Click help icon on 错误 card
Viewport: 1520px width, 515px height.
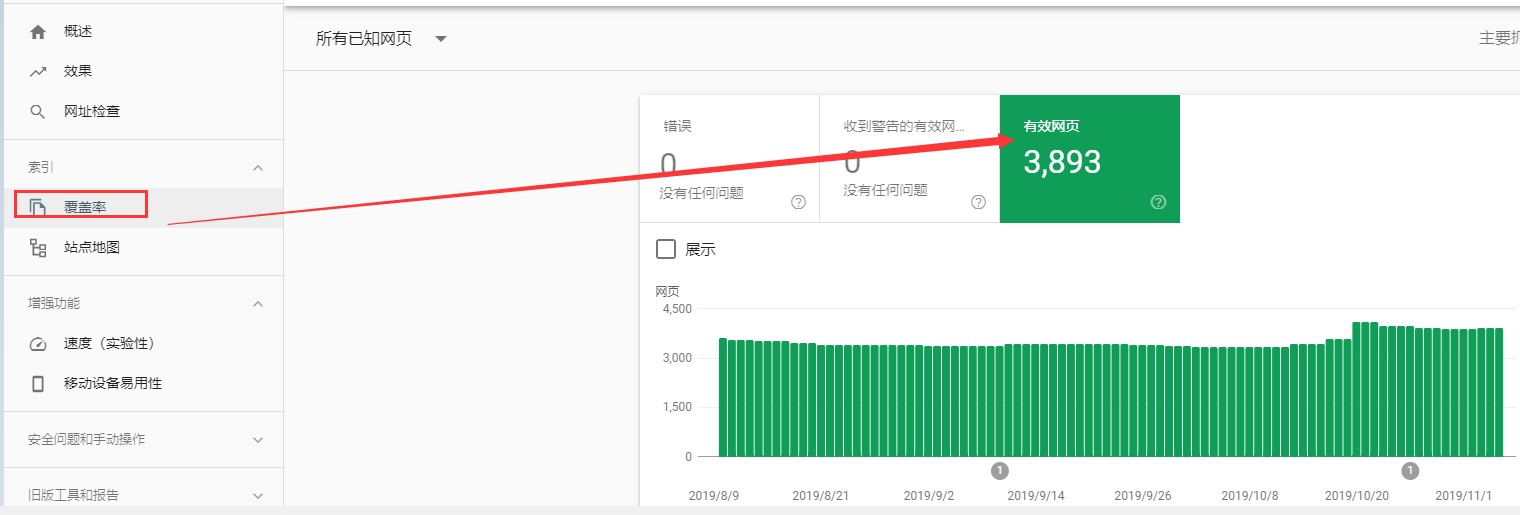pyautogui.click(x=798, y=202)
